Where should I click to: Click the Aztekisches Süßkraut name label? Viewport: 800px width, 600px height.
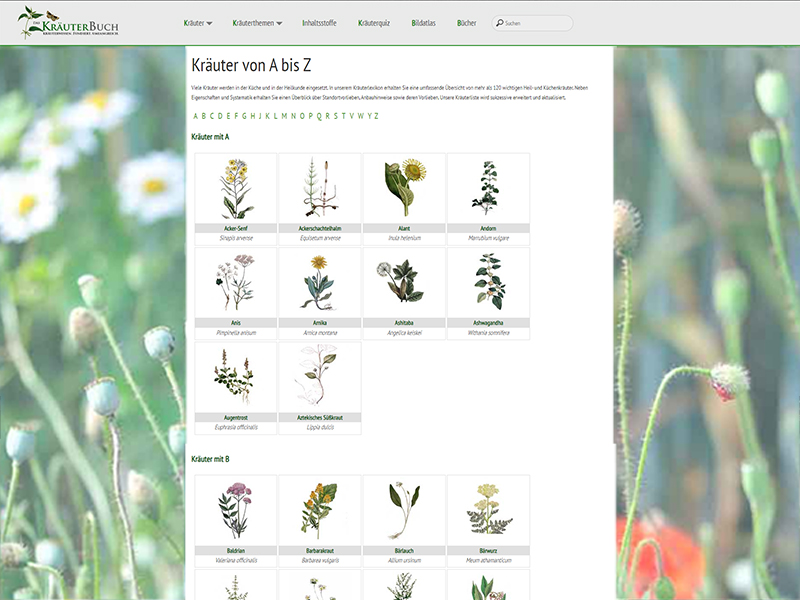pyautogui.click(x=320, y=417)
